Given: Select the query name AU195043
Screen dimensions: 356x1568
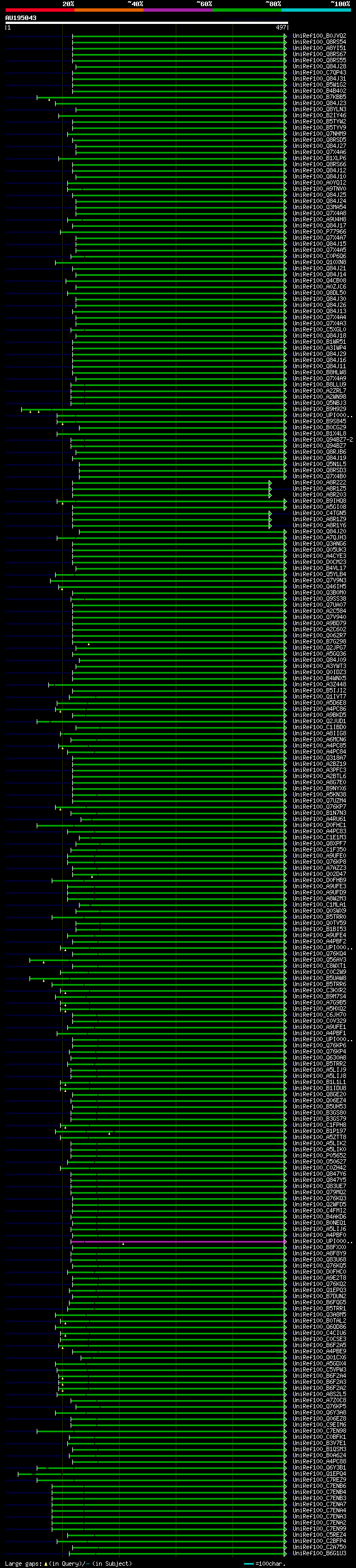Looking at the screenshot, I should (x=21, y=18).
